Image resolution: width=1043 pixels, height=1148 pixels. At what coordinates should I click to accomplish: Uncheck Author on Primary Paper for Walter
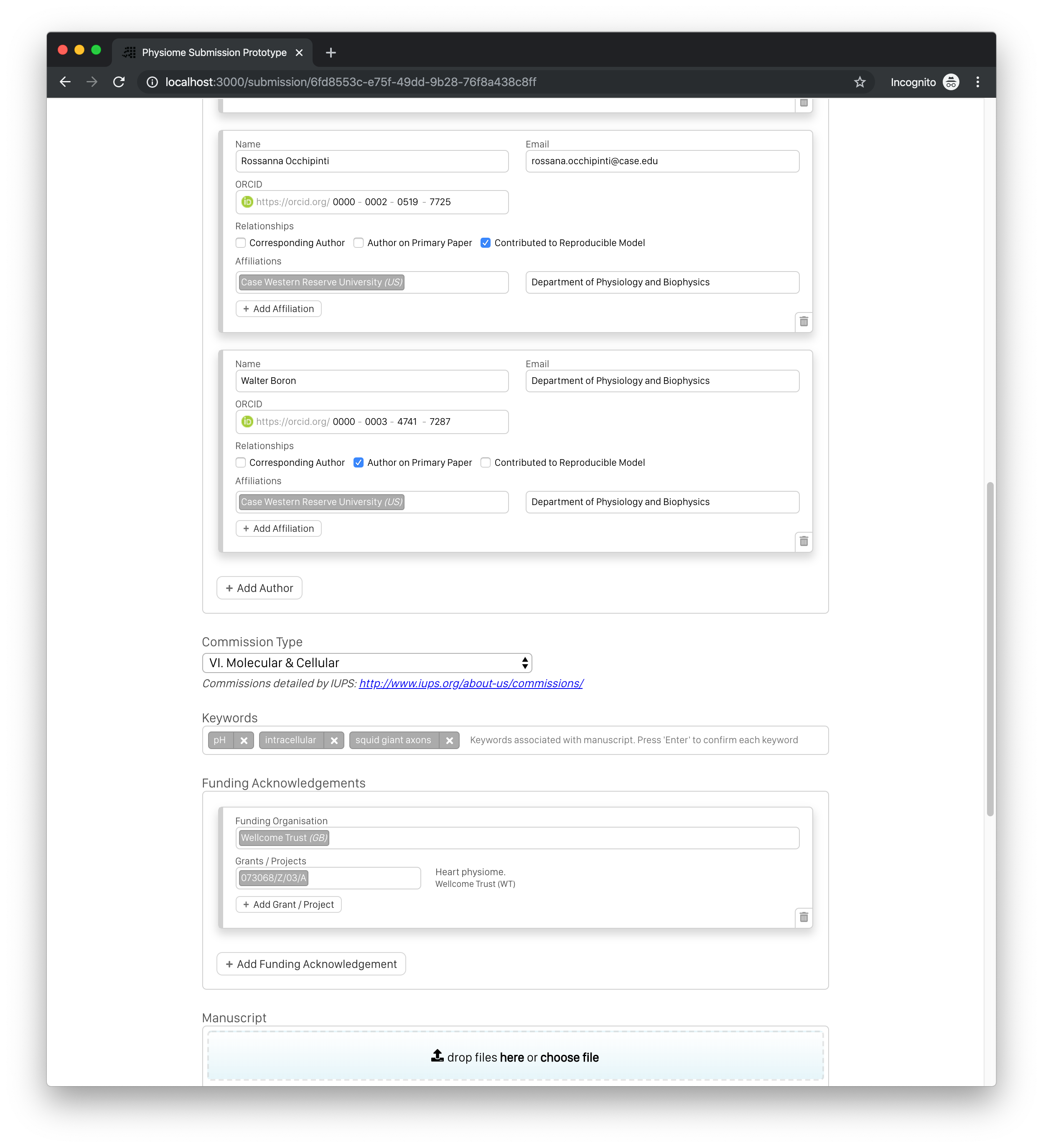(x=358, y=463)
